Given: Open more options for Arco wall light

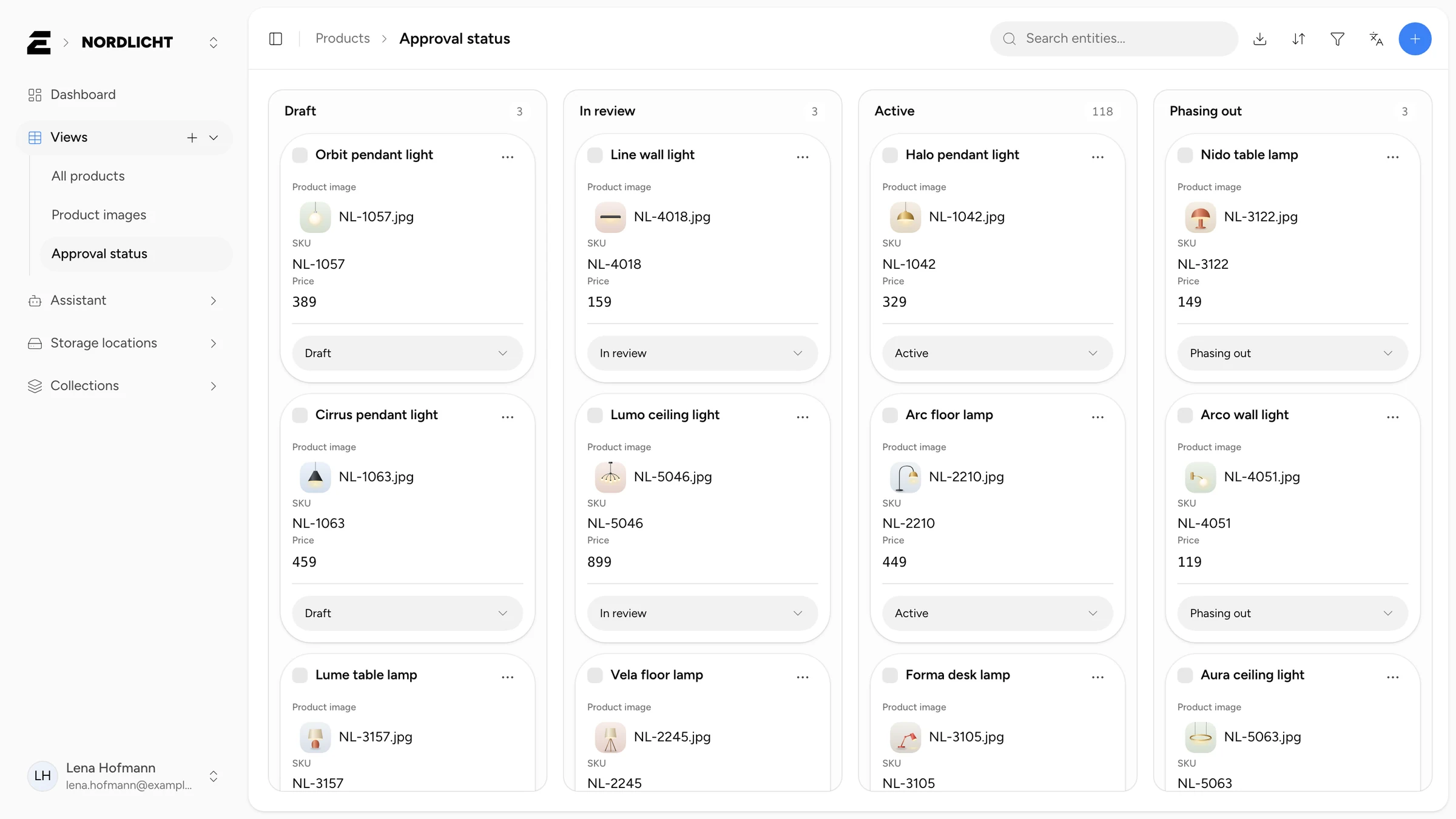Looking at the screenshot, I should [1393, 417].
